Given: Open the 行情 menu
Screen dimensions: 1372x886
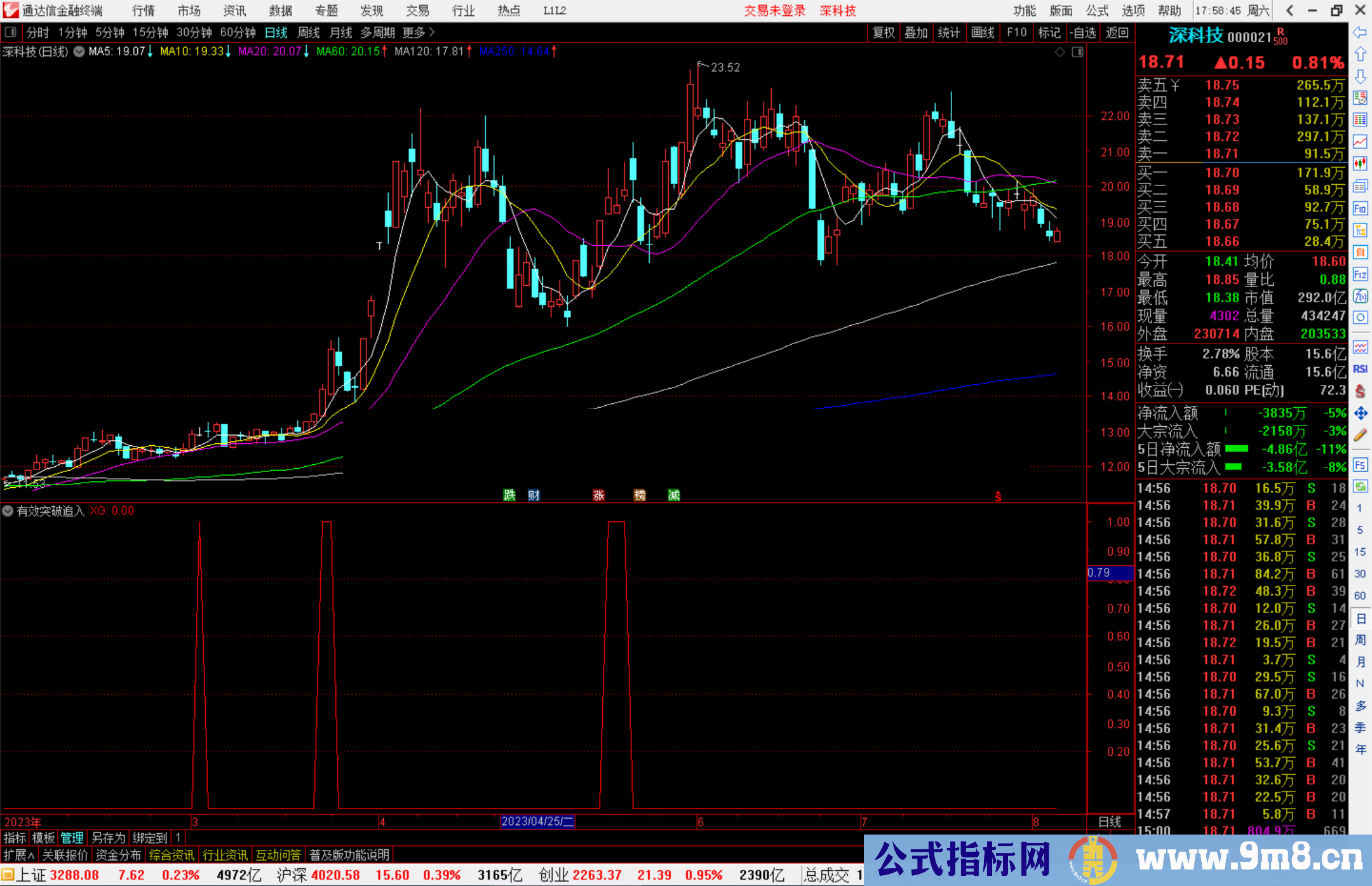Looking at the screenshot, I should point(143,11).
